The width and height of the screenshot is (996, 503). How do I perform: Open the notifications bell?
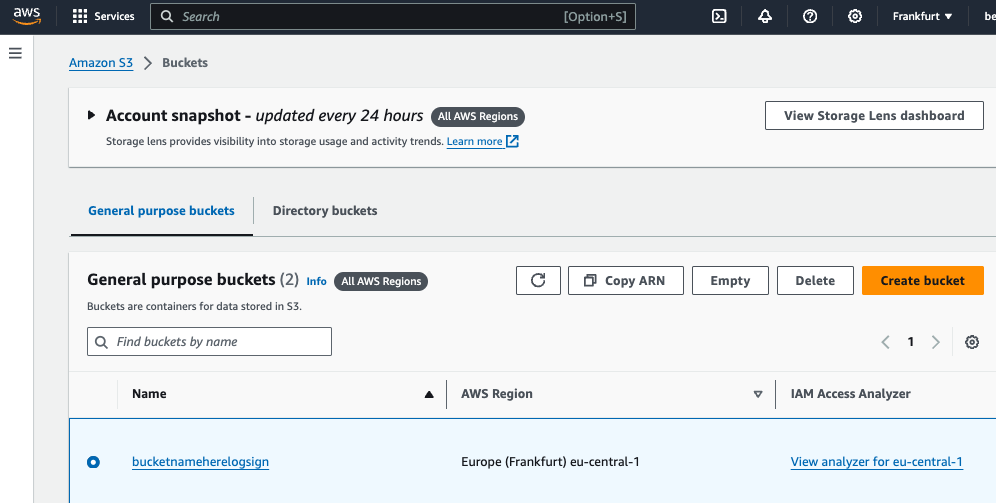pos(765,17)
